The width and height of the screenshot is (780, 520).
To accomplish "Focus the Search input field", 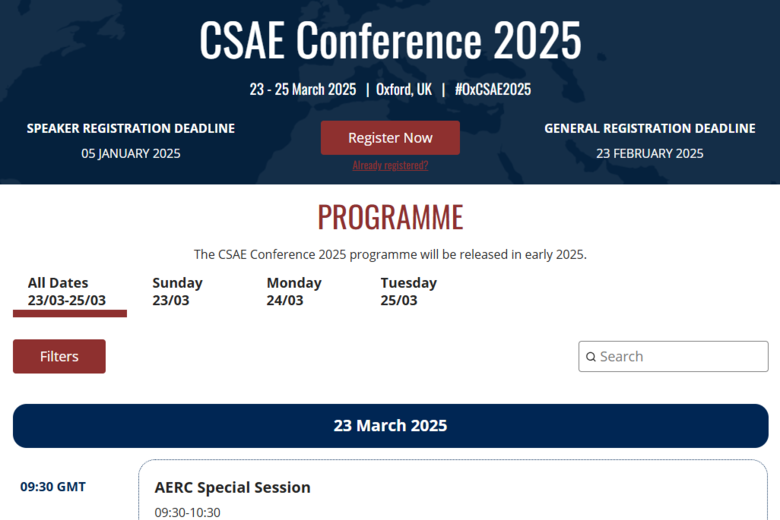I will click(x=673, y=356).
